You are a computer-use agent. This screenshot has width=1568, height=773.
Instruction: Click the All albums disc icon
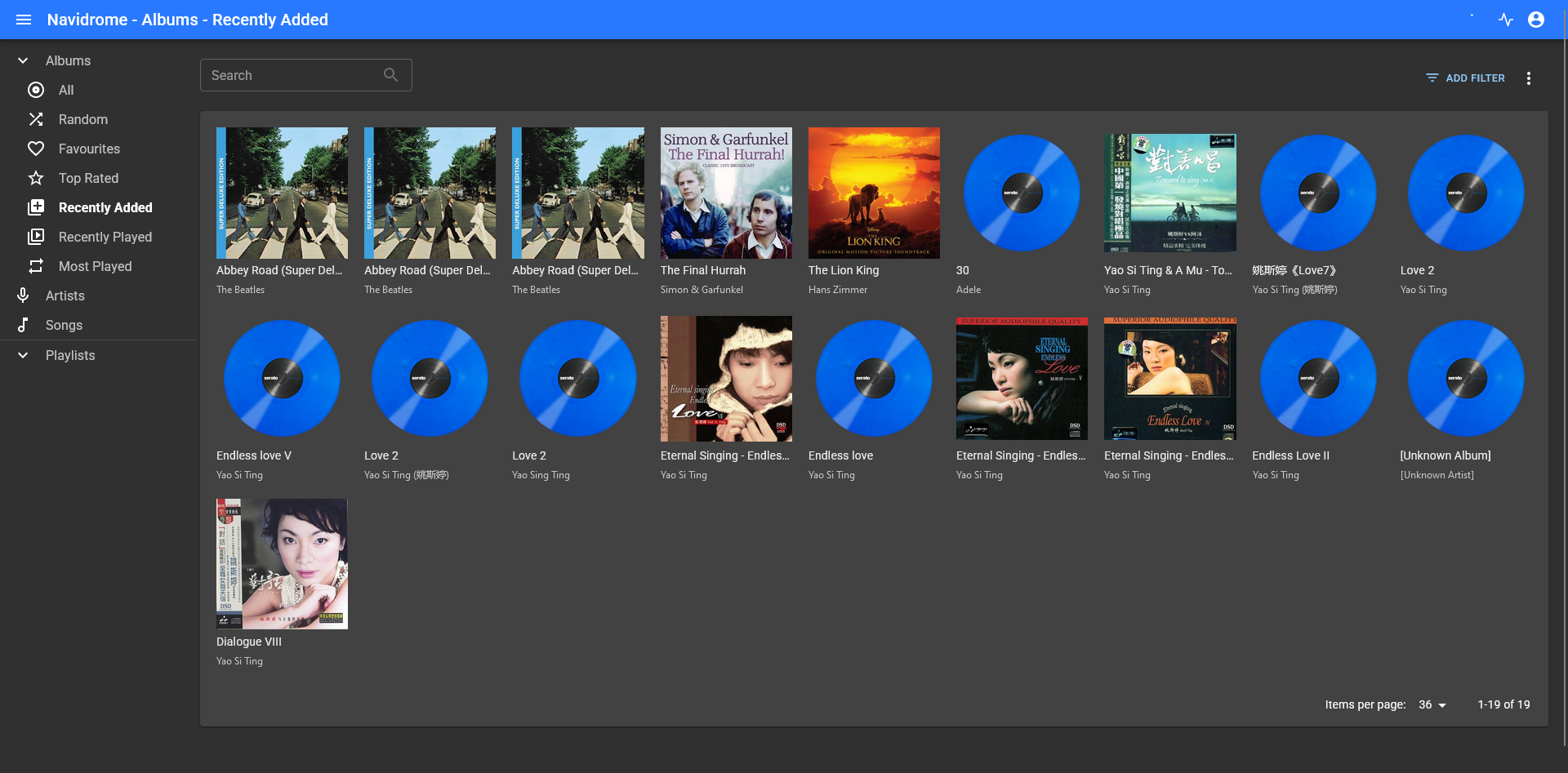pos(36,90)
